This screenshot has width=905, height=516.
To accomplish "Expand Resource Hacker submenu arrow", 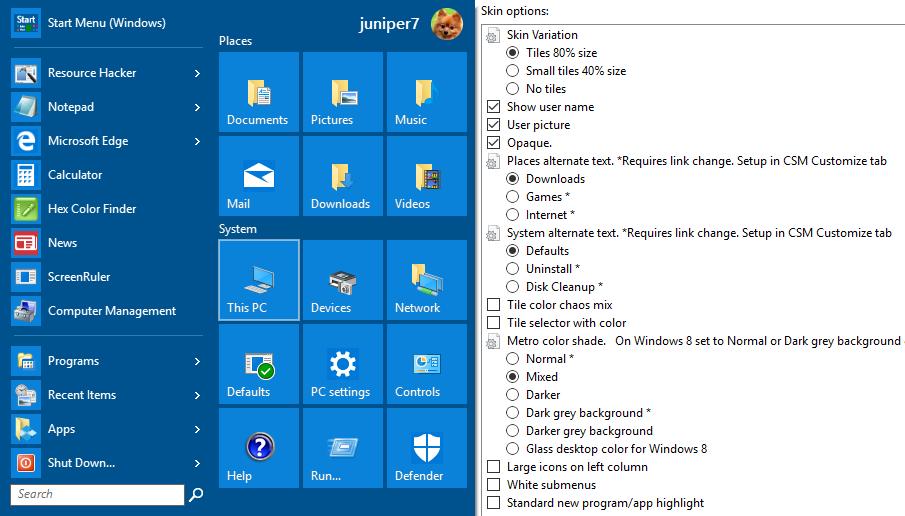I will (197, 73).
